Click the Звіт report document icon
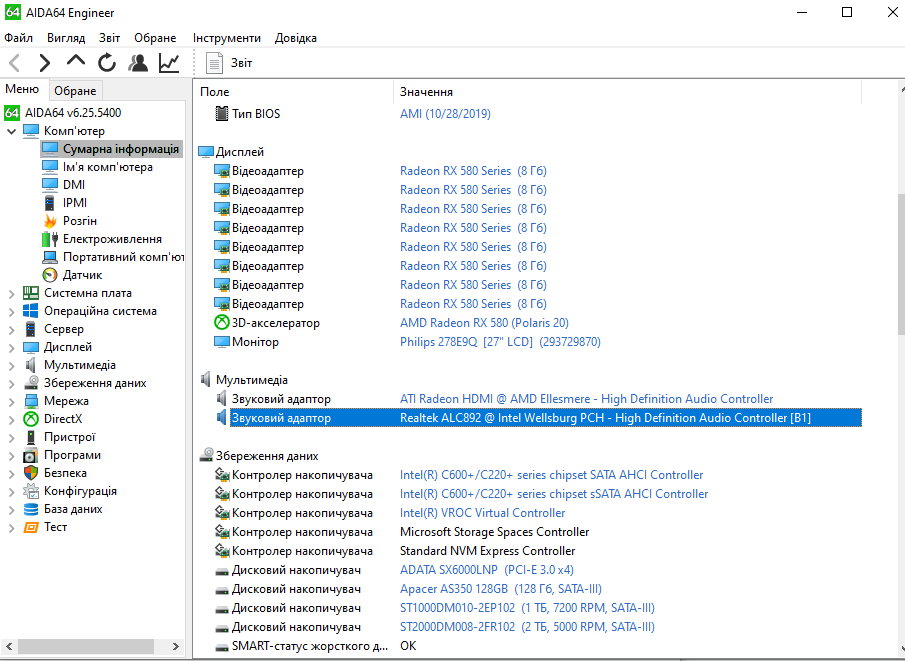905x661 pixels. click(x=214, y=62)
